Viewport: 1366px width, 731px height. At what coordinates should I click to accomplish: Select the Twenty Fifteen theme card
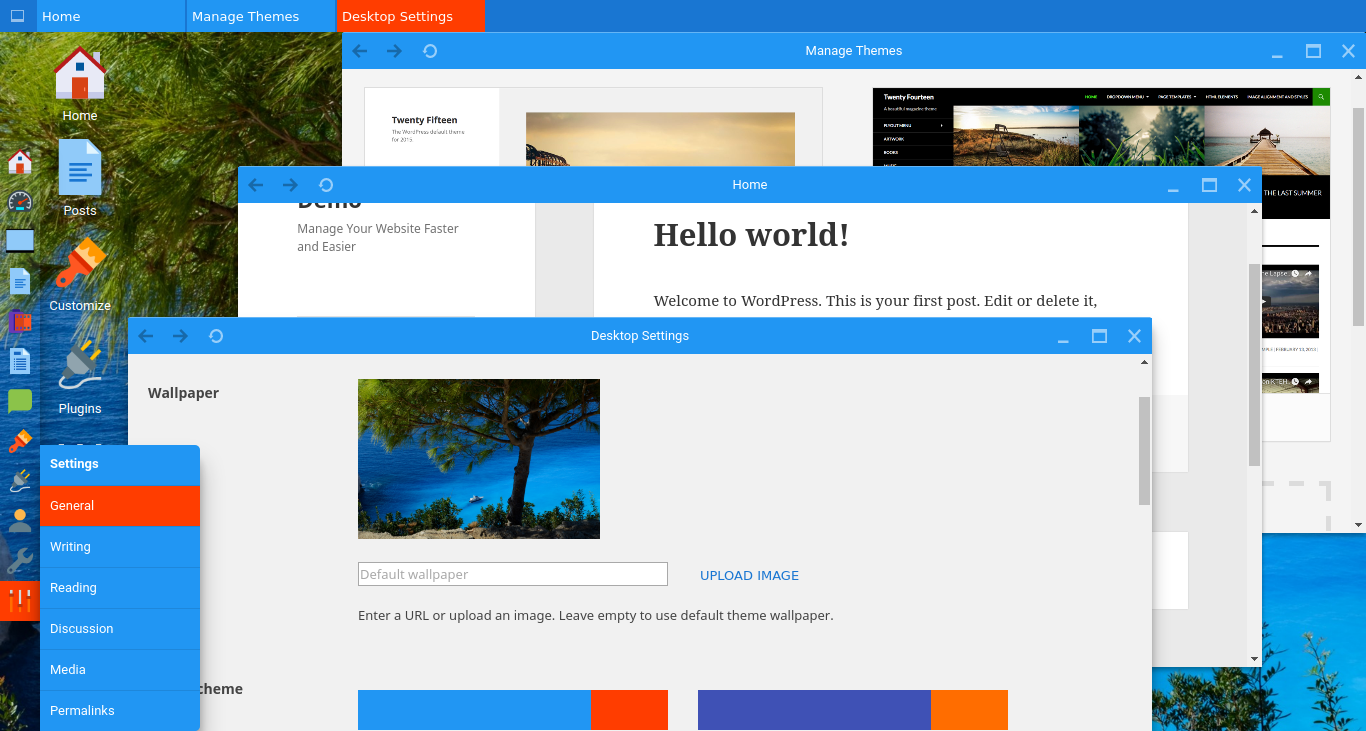click(593, 127)
